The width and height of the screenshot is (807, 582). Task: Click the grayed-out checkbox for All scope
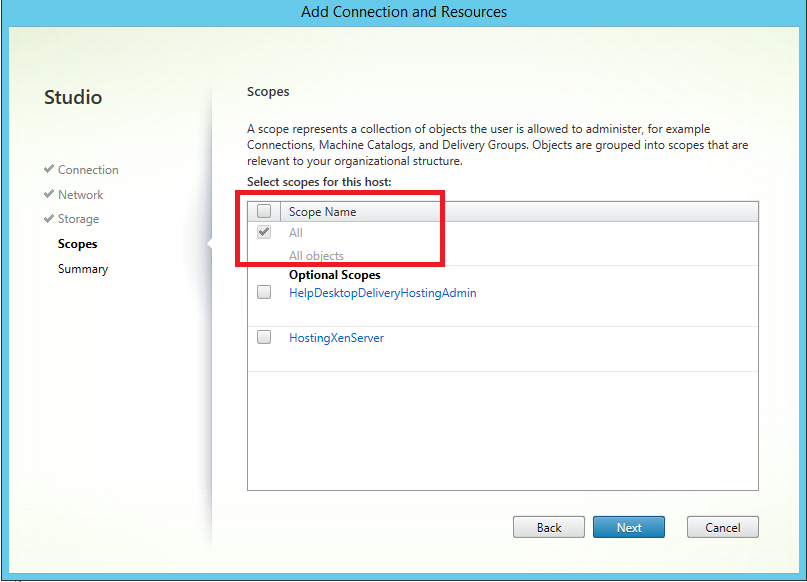(x=264, y=233)
